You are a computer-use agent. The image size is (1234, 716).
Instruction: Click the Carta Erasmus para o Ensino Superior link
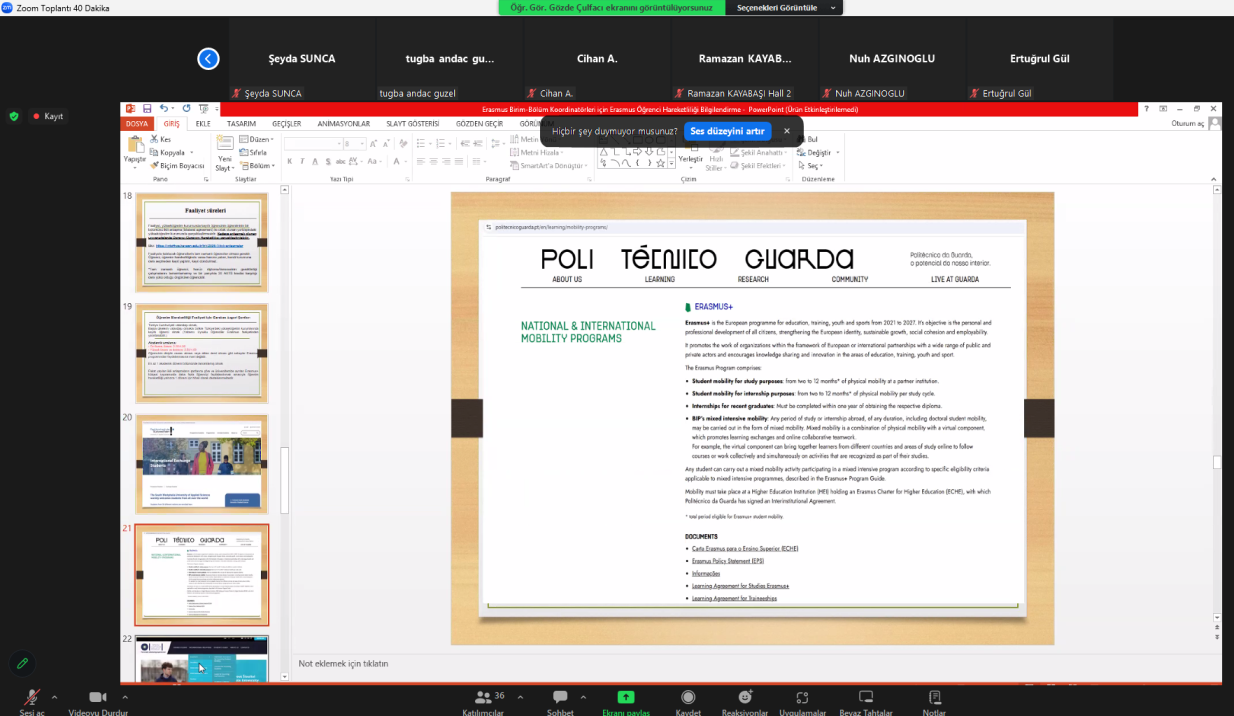click(x=745, y=548)
